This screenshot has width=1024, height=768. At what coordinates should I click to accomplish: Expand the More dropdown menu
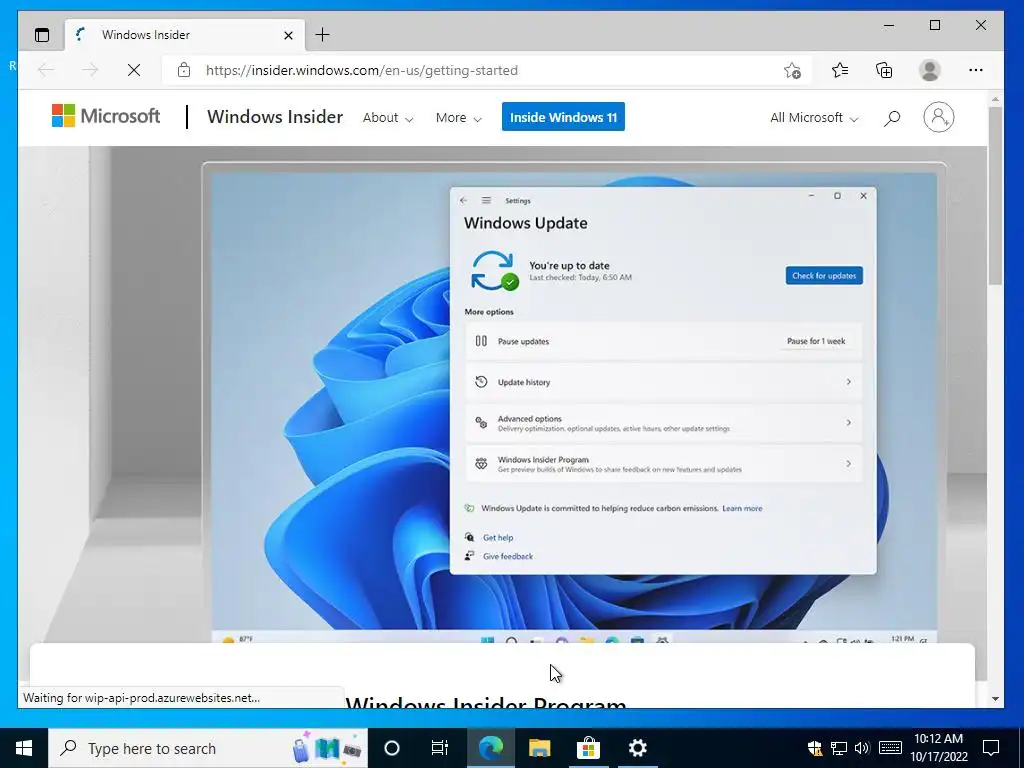(x=458, y=118)
